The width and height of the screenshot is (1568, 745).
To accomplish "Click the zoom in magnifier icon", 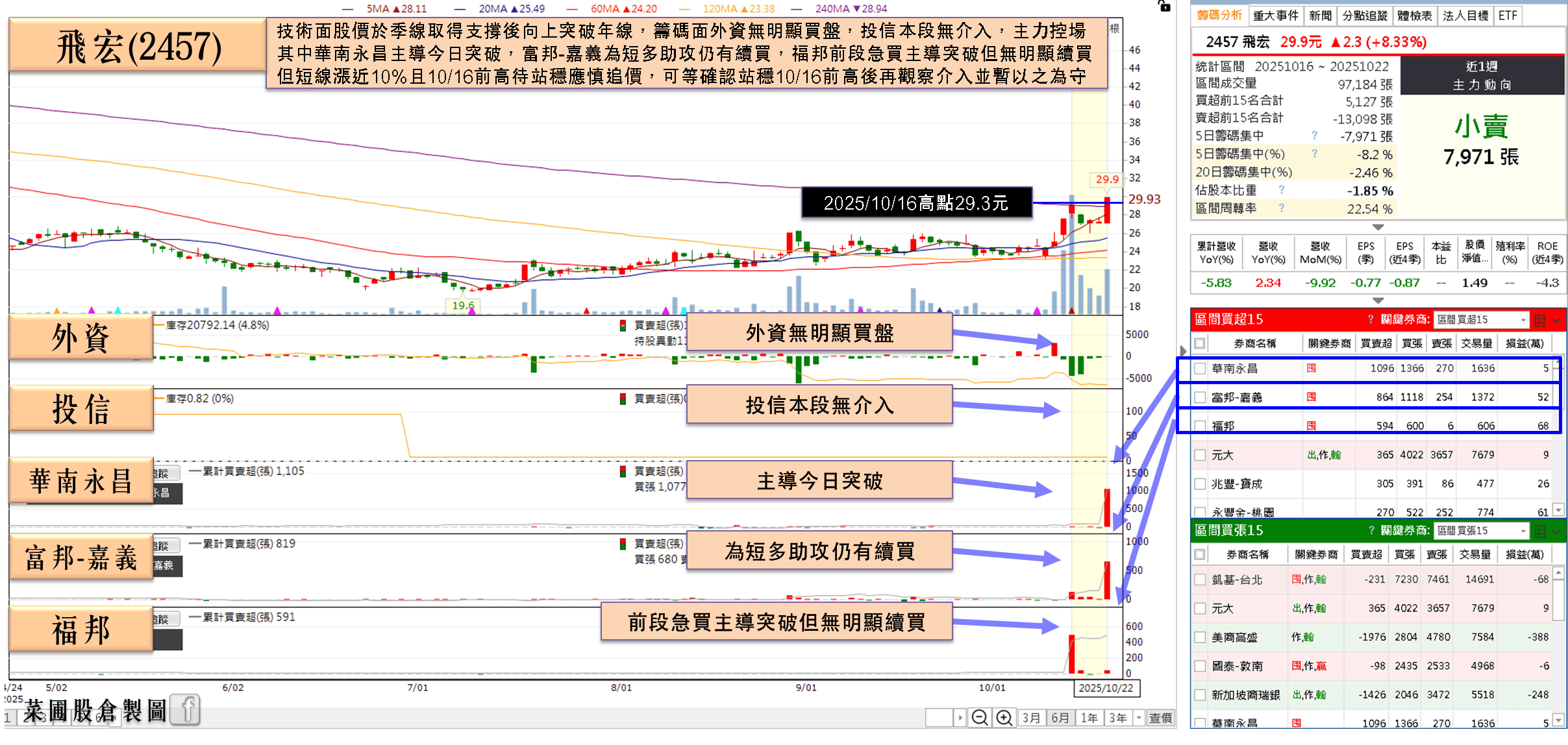I will 1004,718.
